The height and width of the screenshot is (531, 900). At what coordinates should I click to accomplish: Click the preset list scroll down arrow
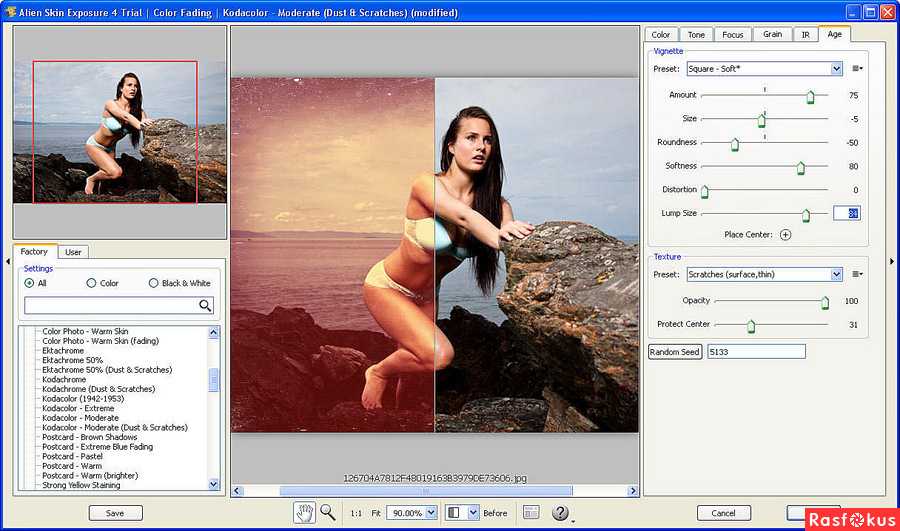[x=214, y=485]
